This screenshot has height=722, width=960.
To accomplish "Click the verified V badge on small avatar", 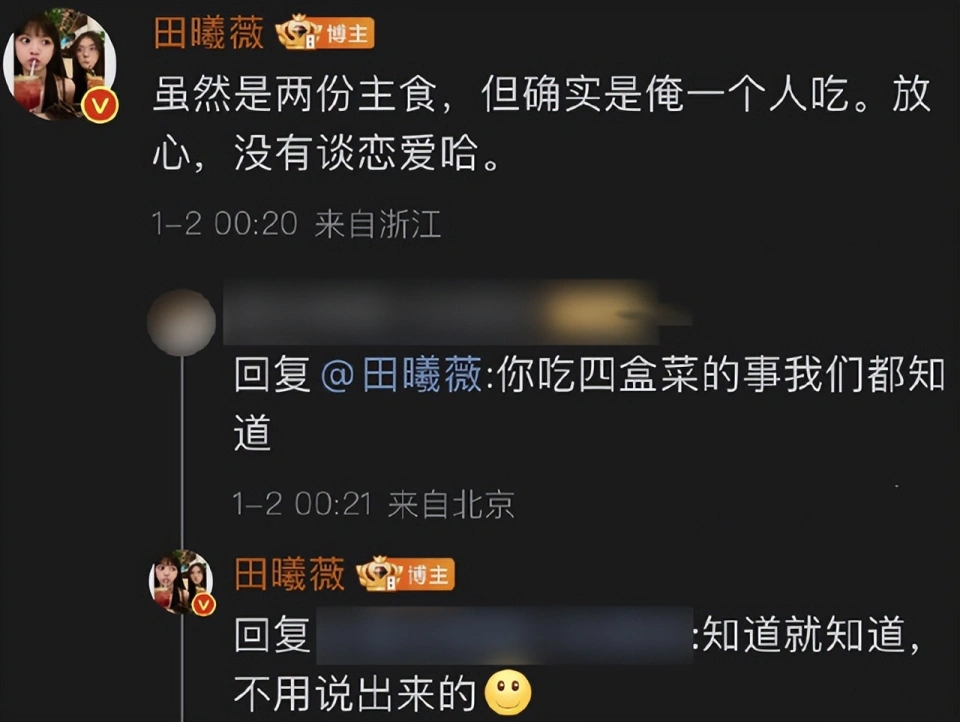I will [204, 605].
